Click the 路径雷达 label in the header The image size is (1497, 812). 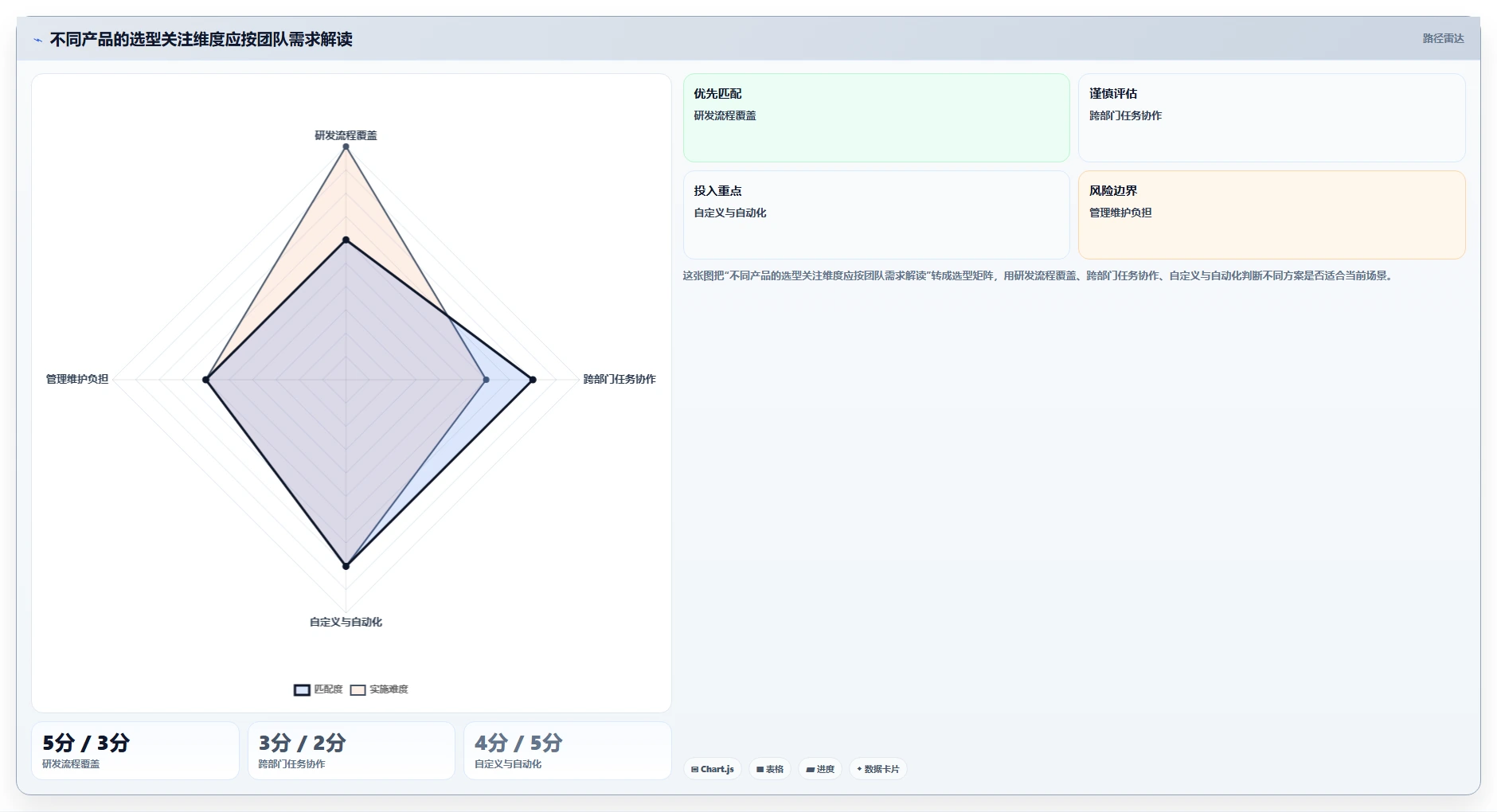coord(1443,38)
